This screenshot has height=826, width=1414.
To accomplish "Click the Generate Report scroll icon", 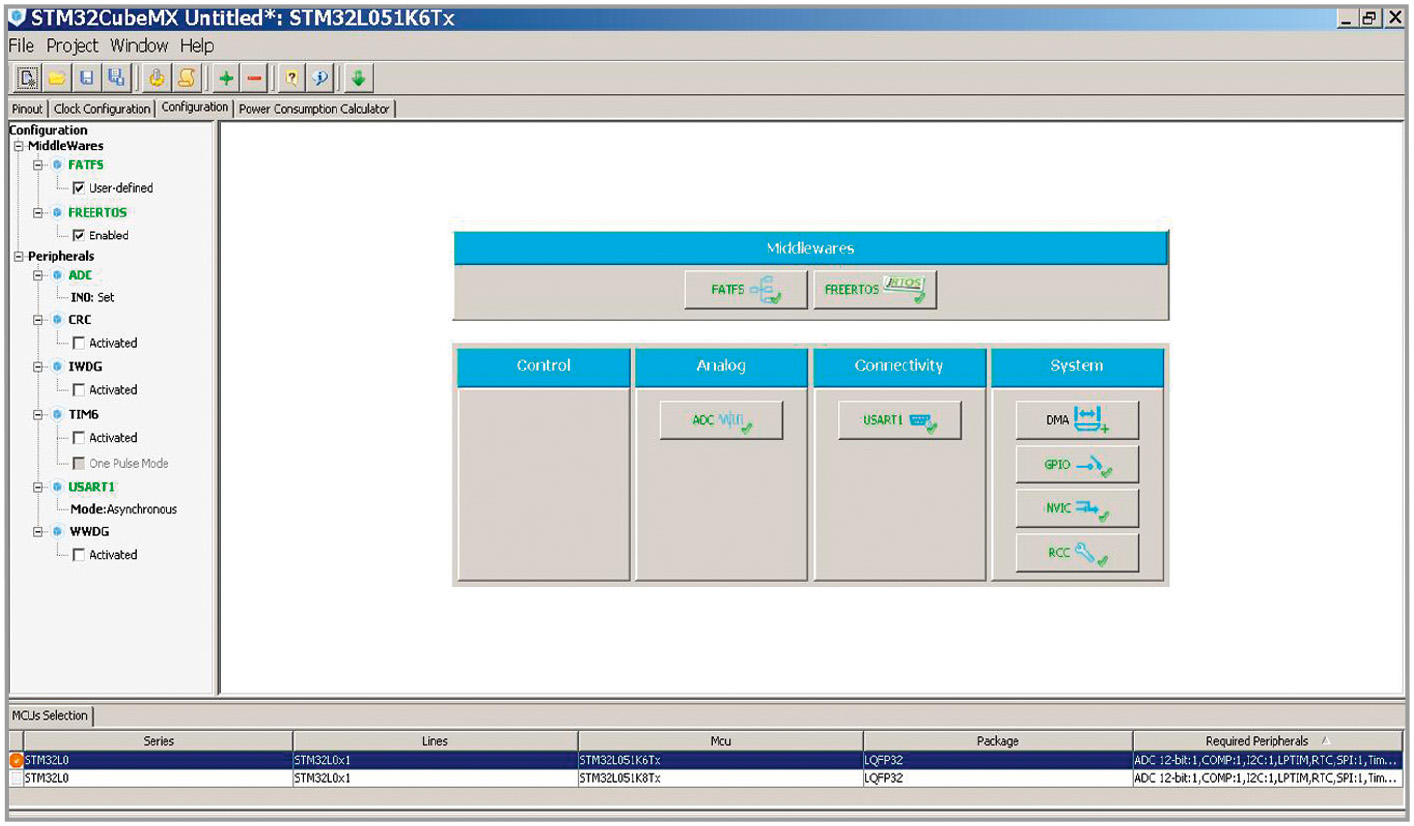I will [x=186, y=78].
